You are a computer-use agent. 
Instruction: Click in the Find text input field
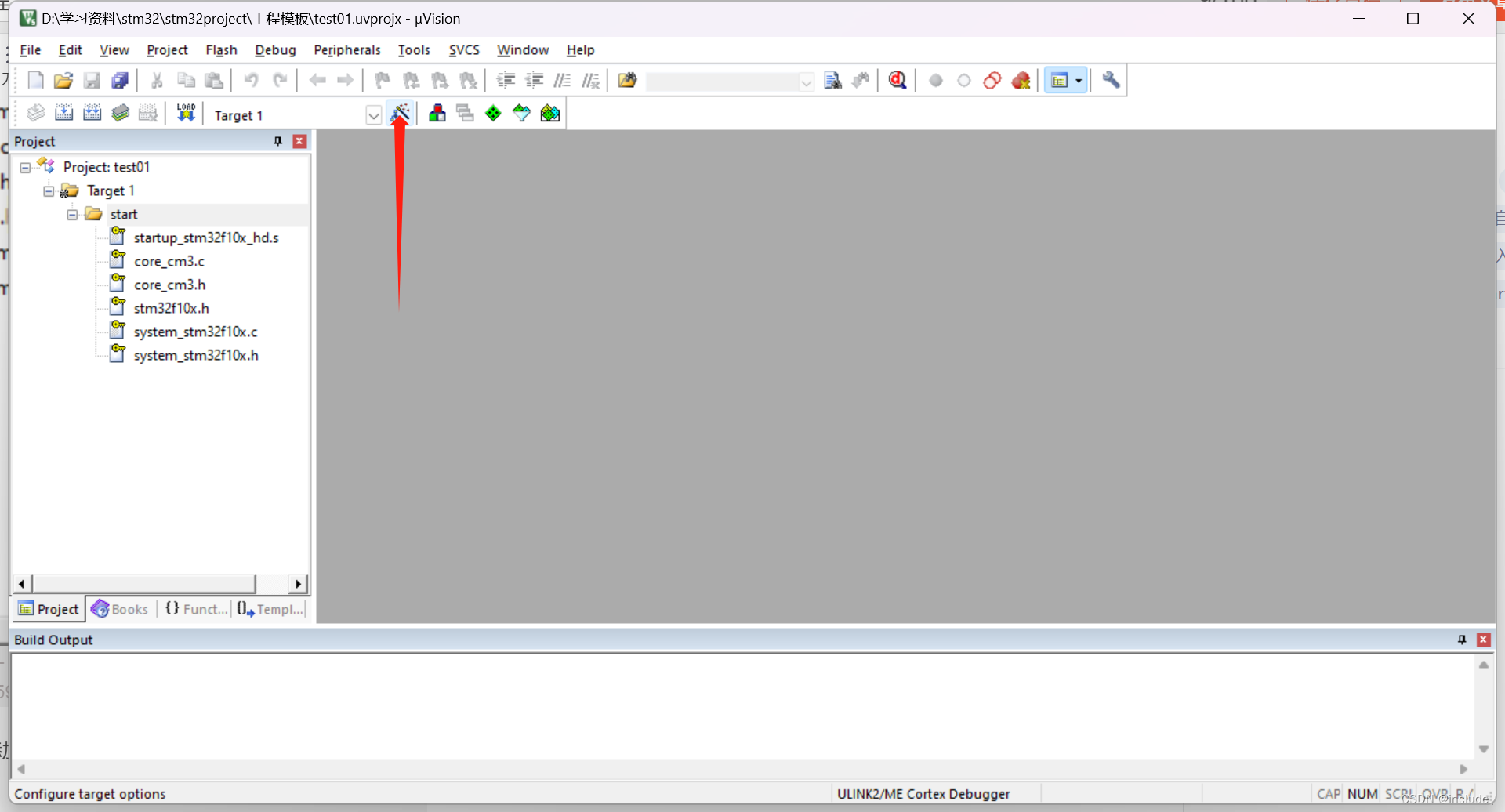click(722, 82)
